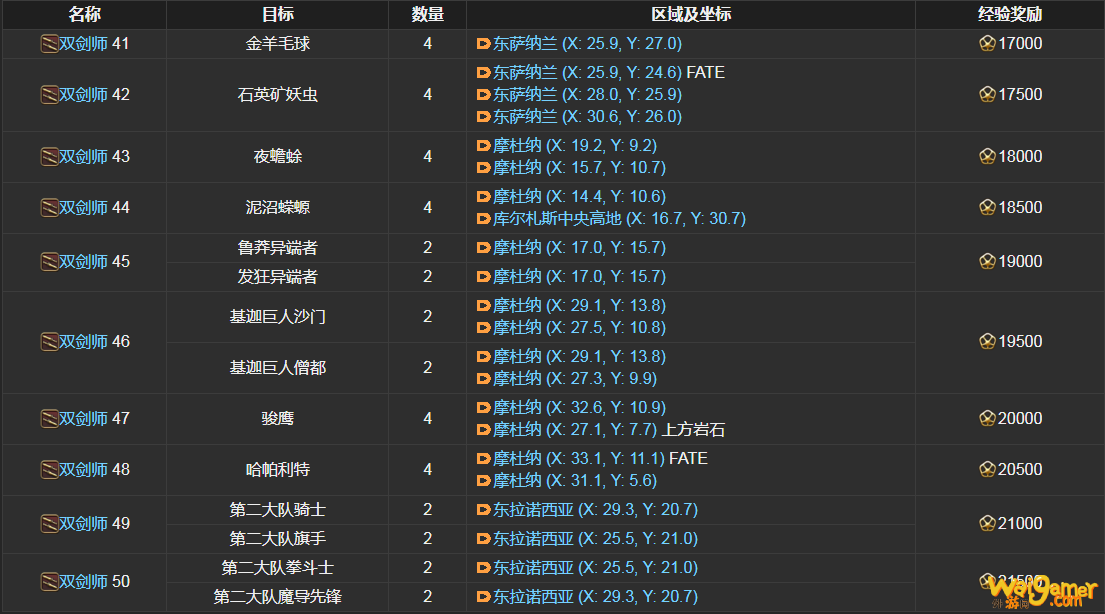Click the 名称 column header
This screenshot has width=1105, height=614.
point(85,14)
